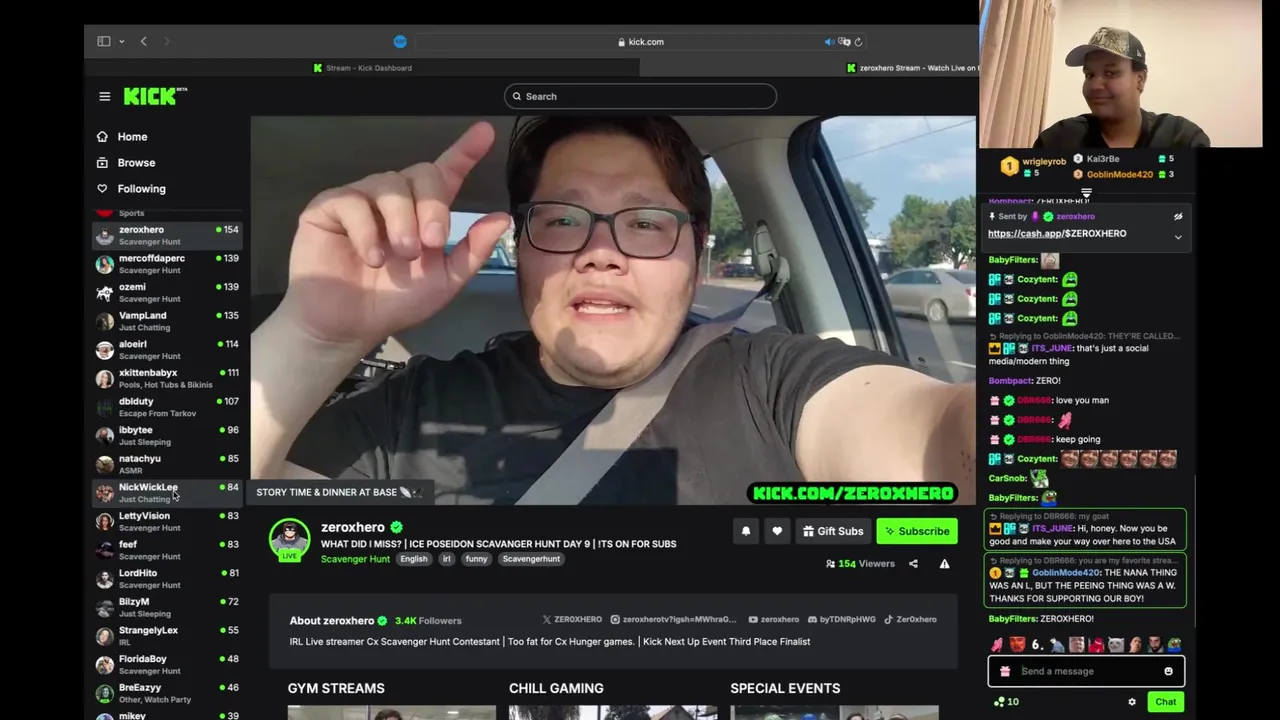Insert white cat quick emote
Screen dimensions: 1280x720
(x=1115, y=645)
